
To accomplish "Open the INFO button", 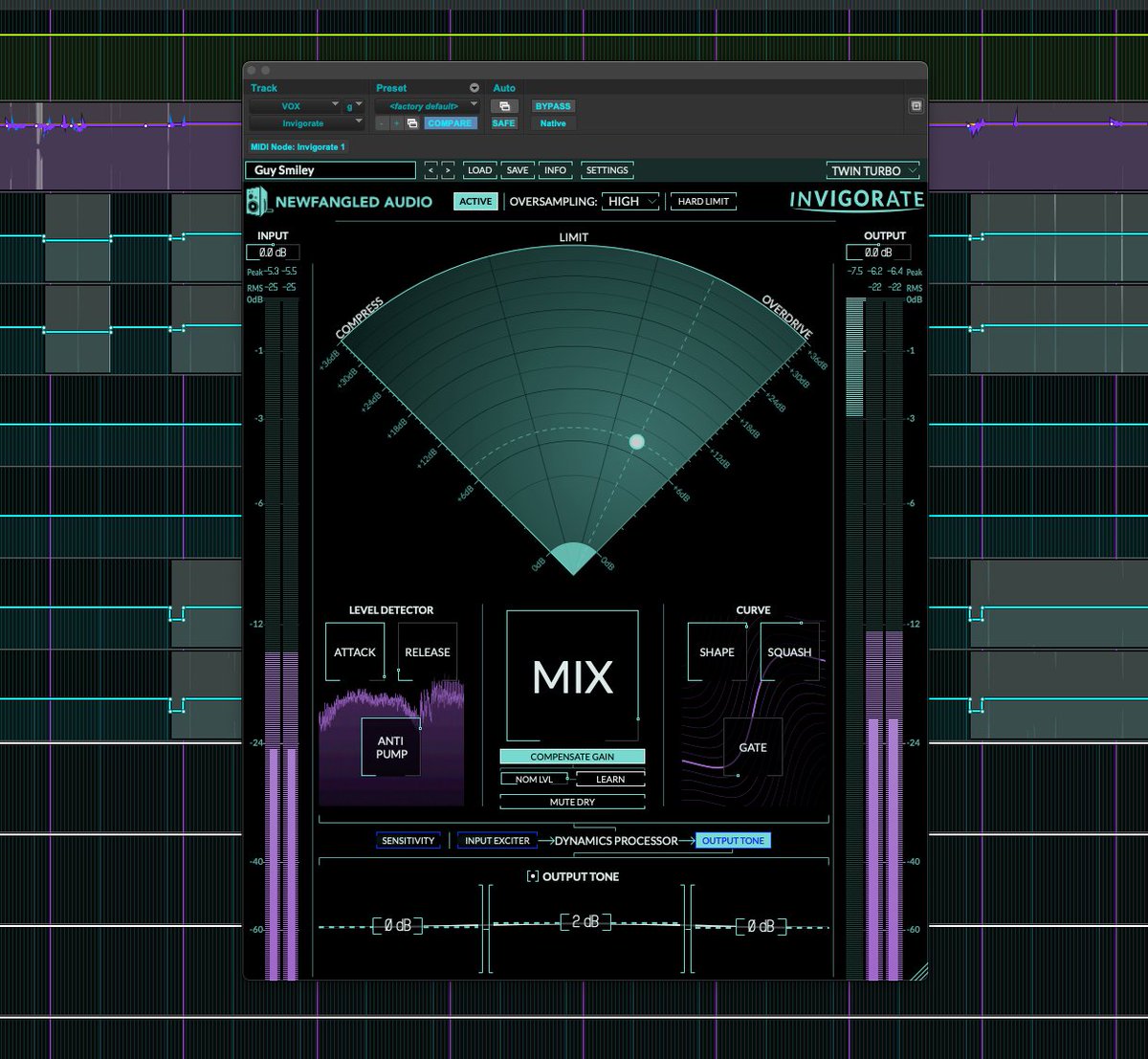I will pos(555,170).
